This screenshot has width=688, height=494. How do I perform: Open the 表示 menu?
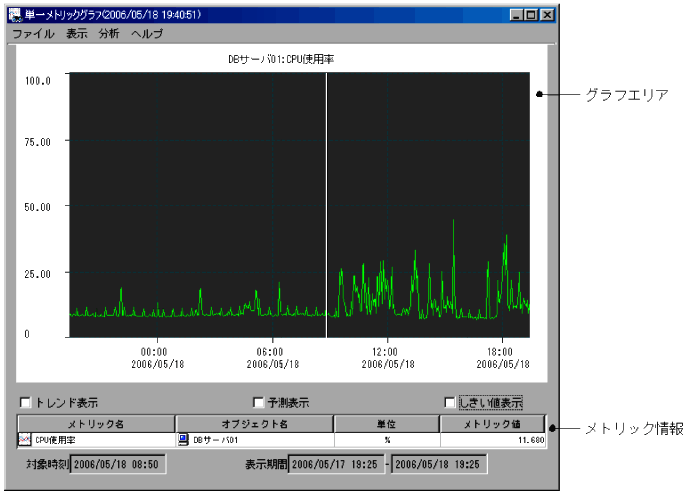pos(77,33)
